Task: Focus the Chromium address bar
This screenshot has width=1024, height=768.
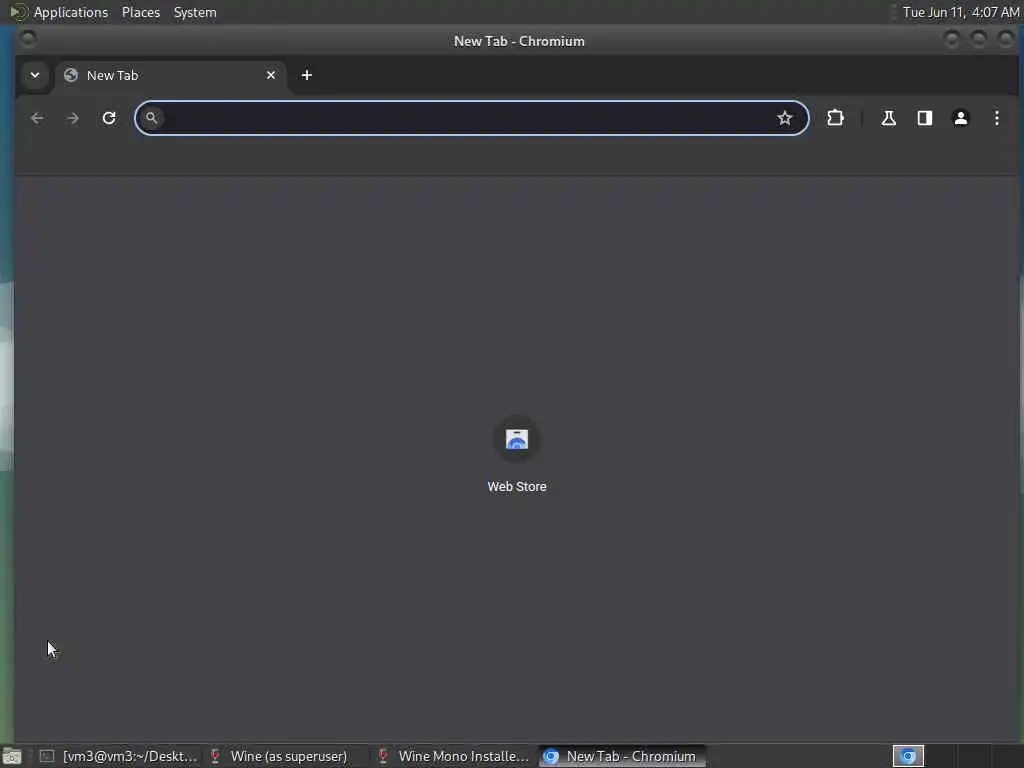Action: [x=472, y=118]
